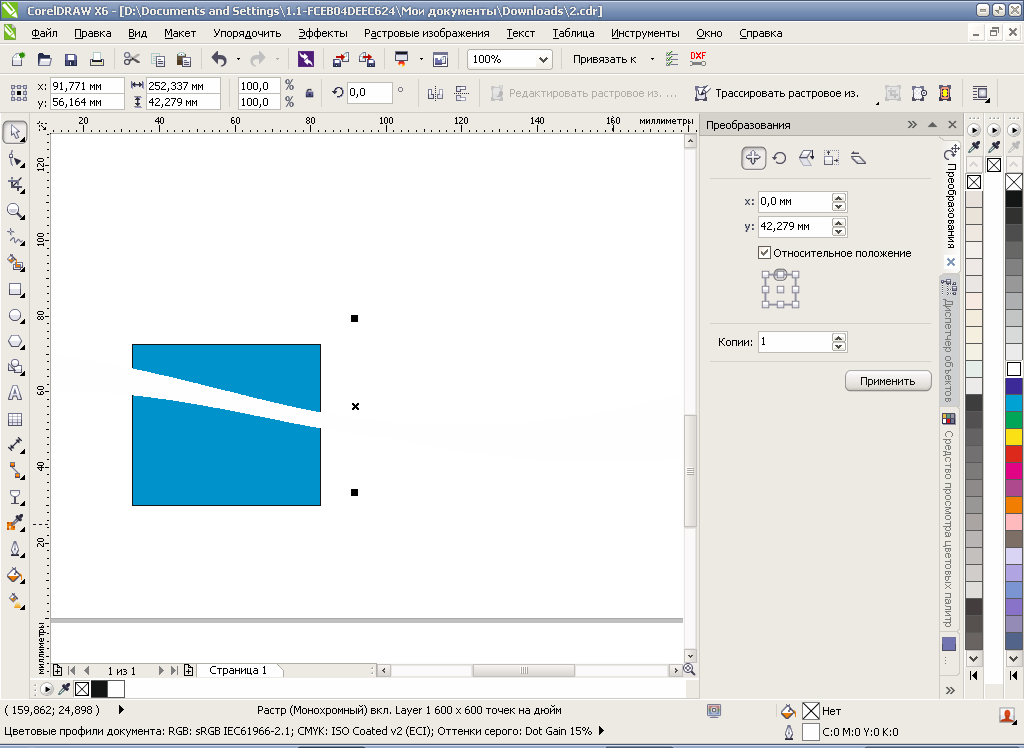Select the Страница 1 page tab

click(238, 670)
